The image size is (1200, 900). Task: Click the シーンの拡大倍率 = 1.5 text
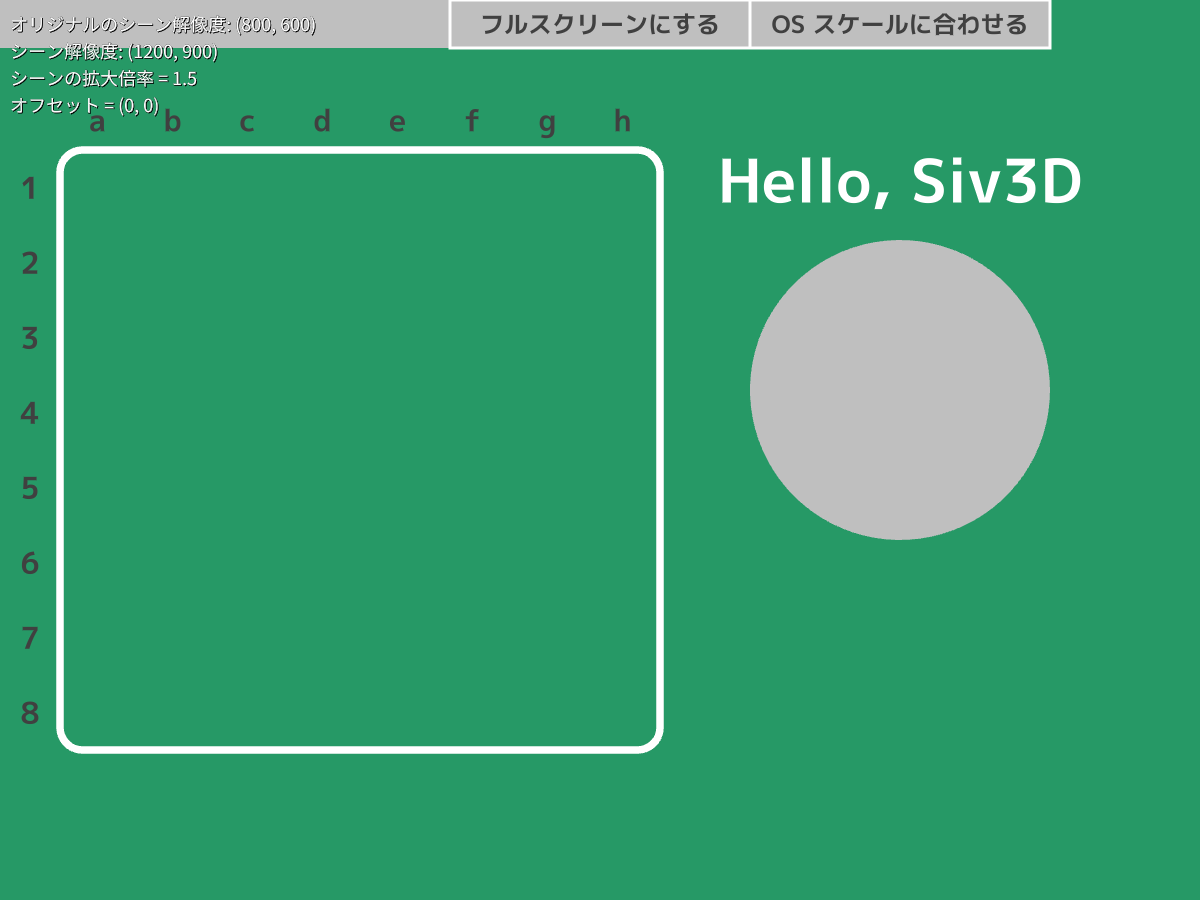(104, 79)
